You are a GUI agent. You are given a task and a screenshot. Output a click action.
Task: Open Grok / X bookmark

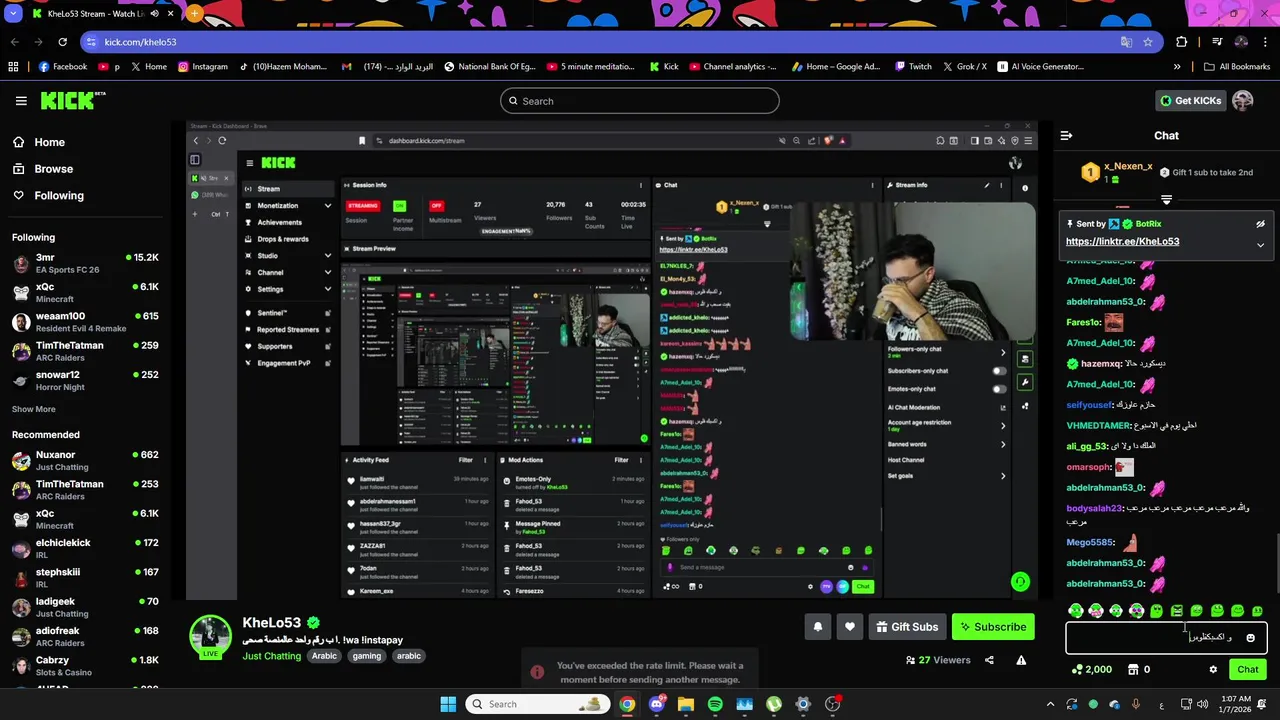click(x=965, y=67)
